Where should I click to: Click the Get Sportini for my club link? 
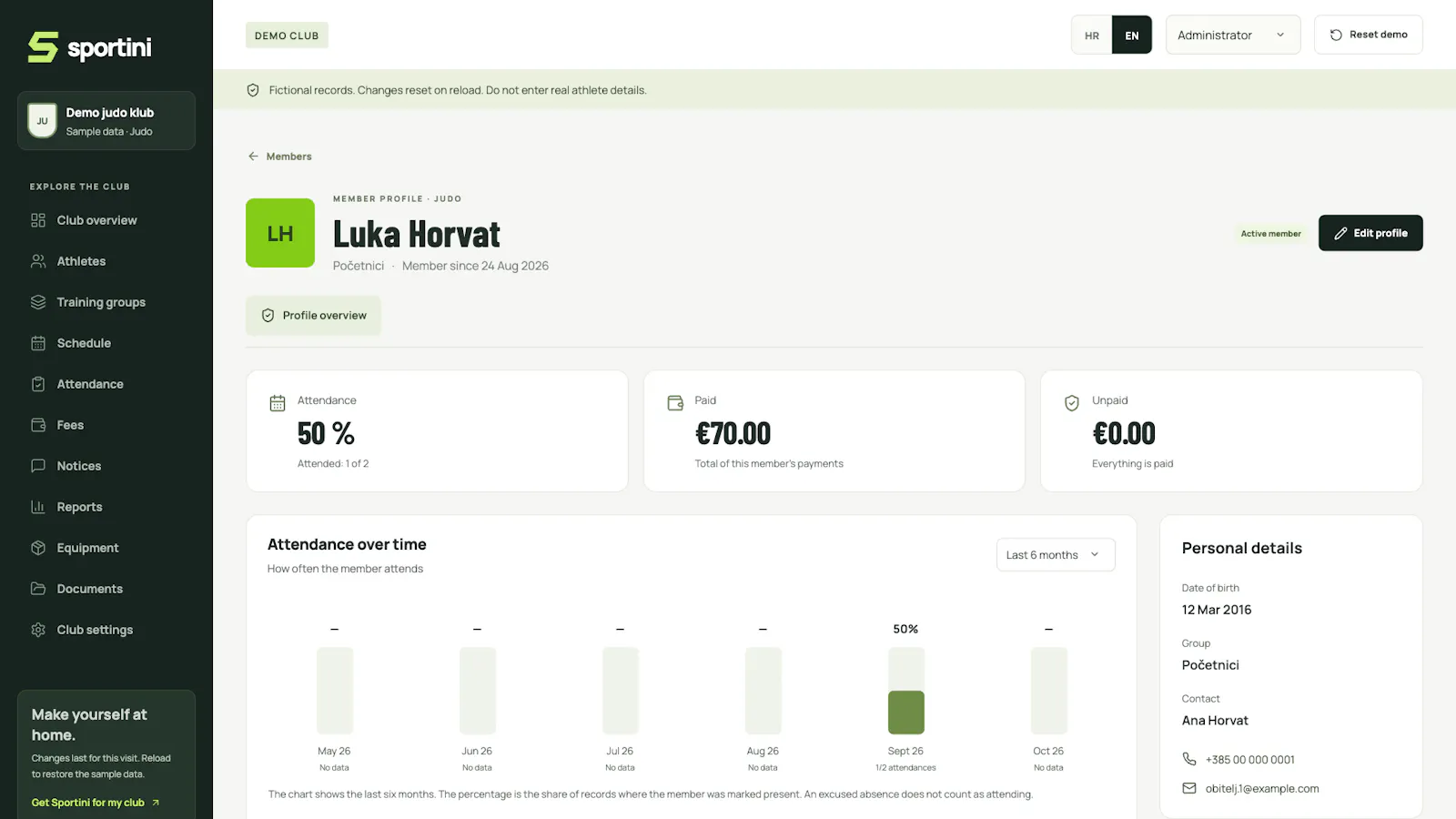click(96, 803)
